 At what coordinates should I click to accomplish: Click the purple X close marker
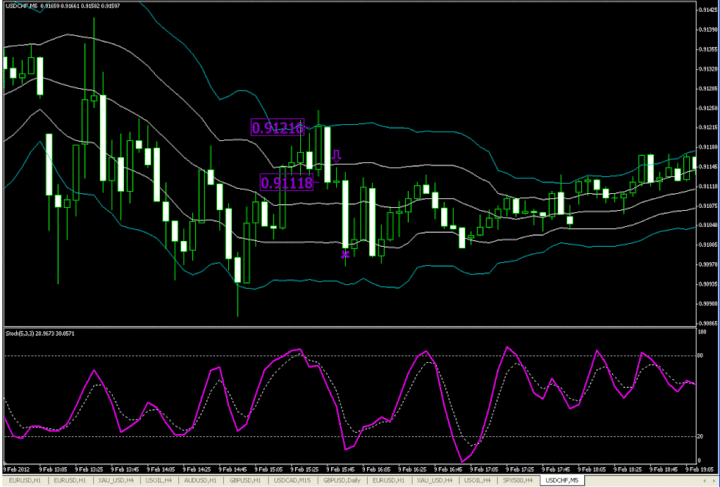coord(345,254)
